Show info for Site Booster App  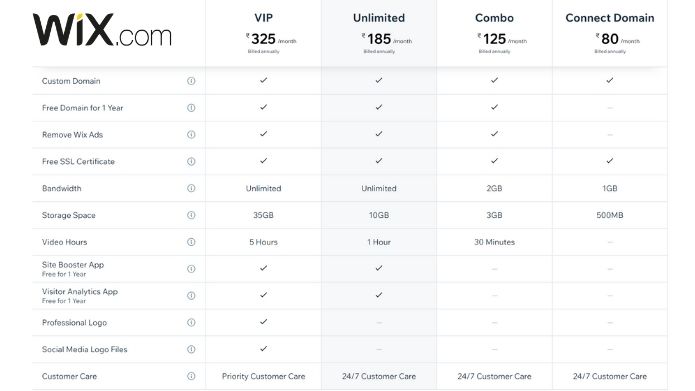[191, 269]
